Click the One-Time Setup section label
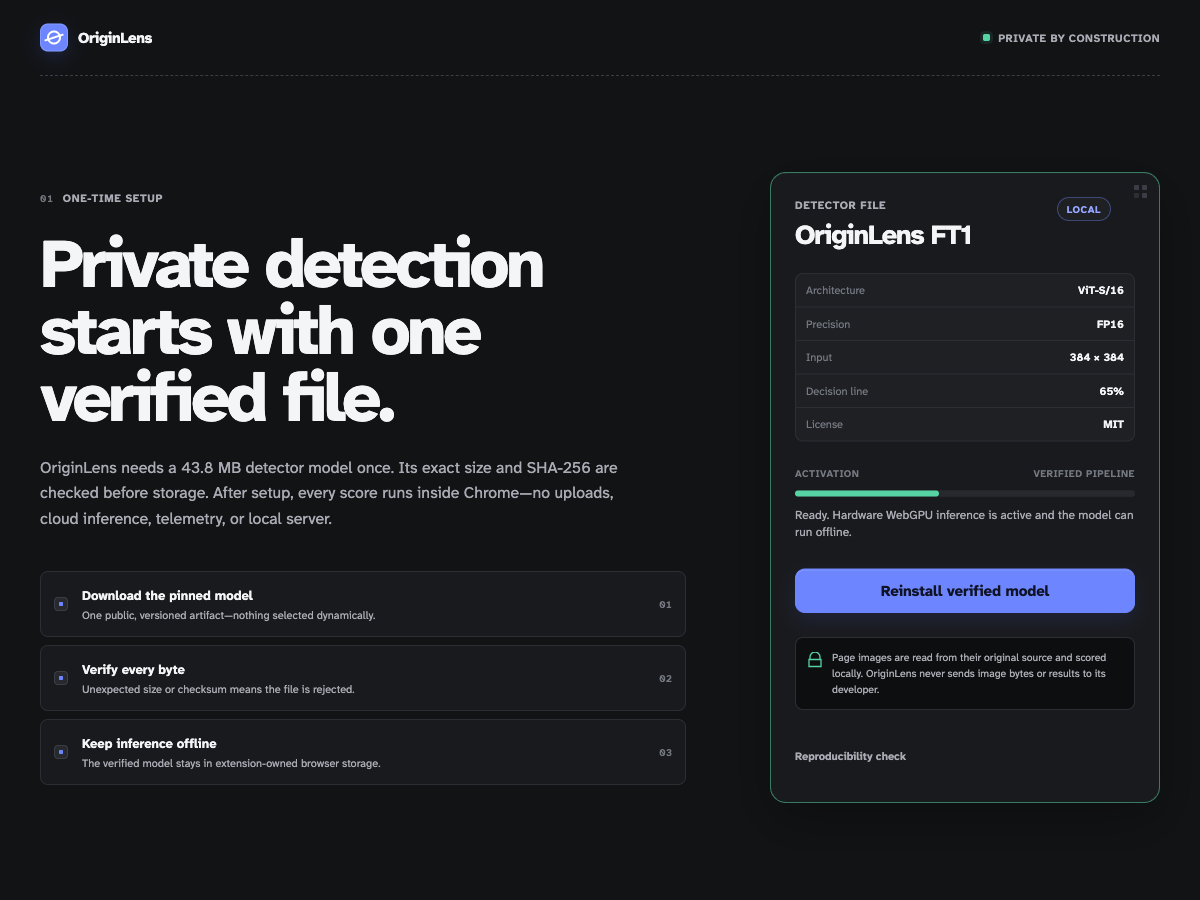Image resolution: width=1200 pixels, height=900 pixels. pos(112,198)
